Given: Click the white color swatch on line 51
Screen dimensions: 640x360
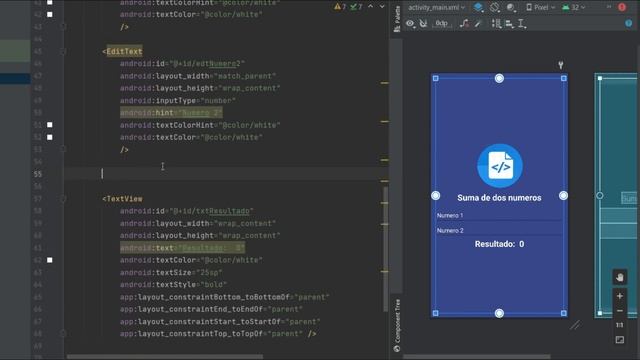Looking at the screenshot, I should 50,125.
